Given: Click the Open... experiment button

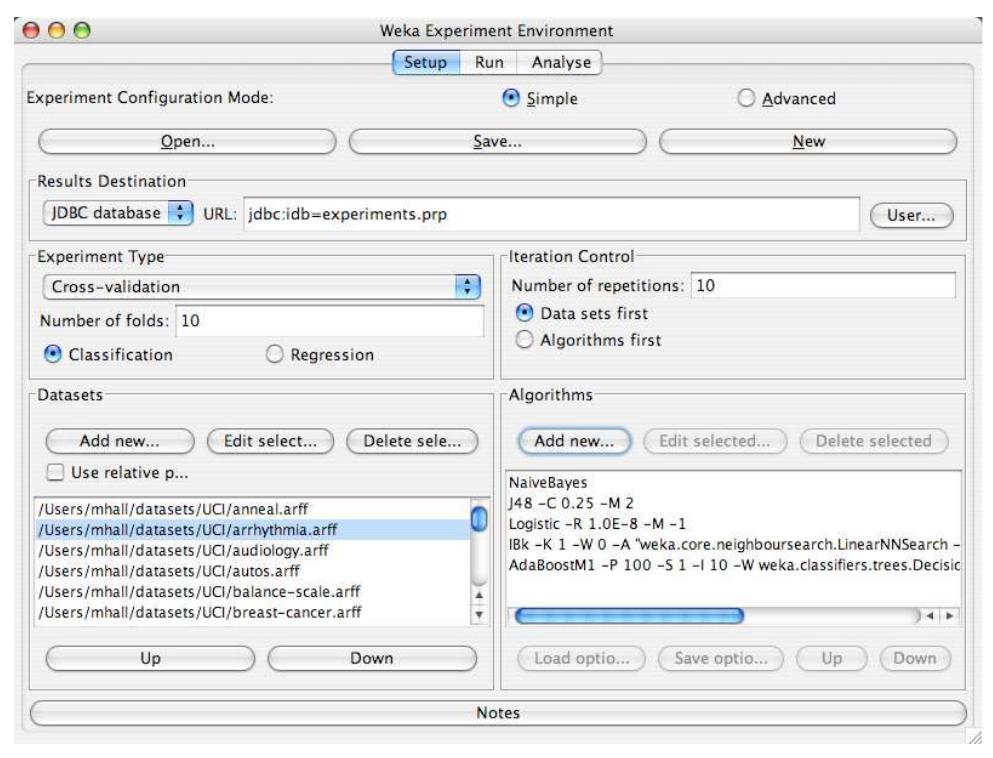Looking at the screenshot, I should pyautogui.click(x=187, y=141).
